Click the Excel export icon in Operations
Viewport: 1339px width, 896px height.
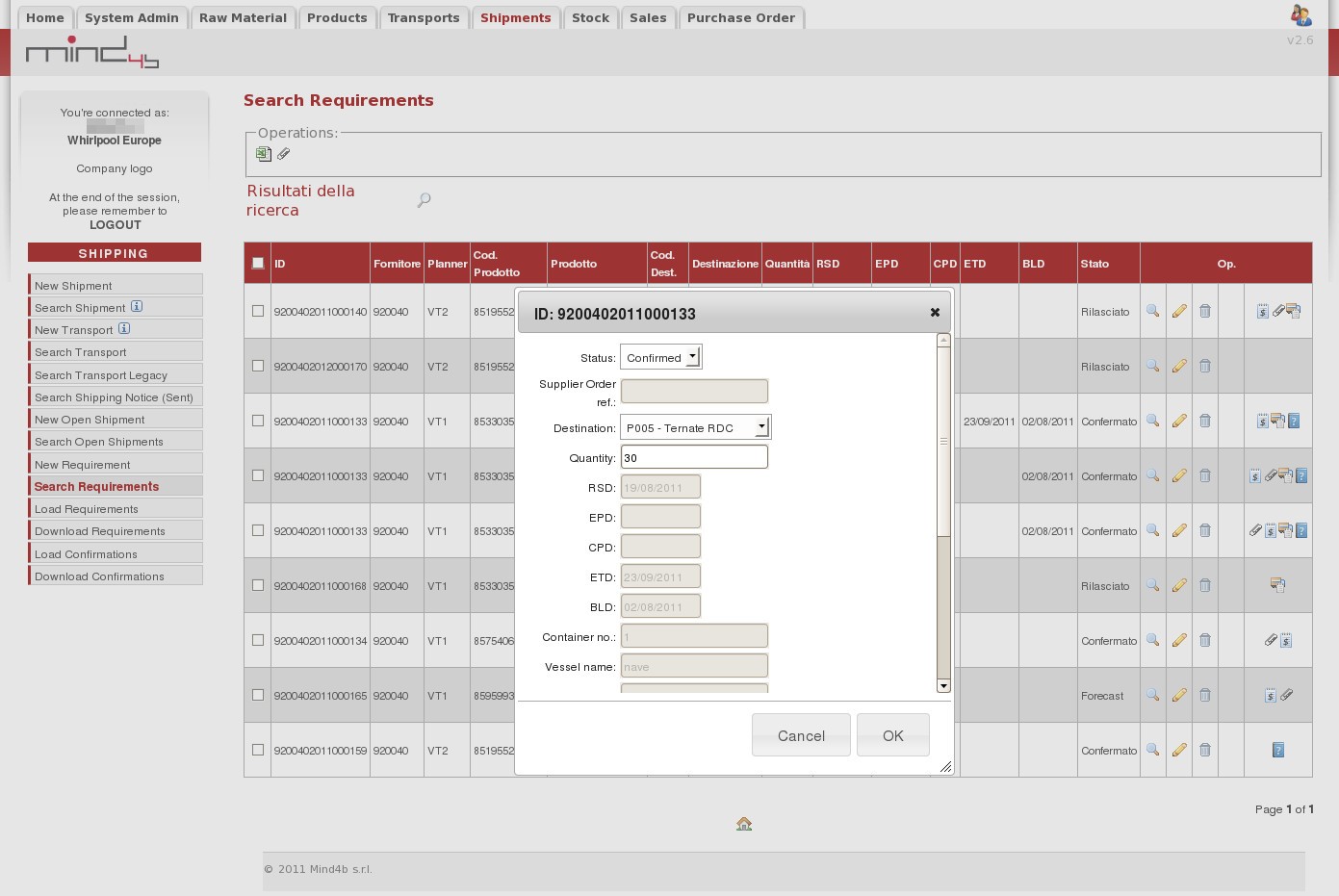coord(263,154)
